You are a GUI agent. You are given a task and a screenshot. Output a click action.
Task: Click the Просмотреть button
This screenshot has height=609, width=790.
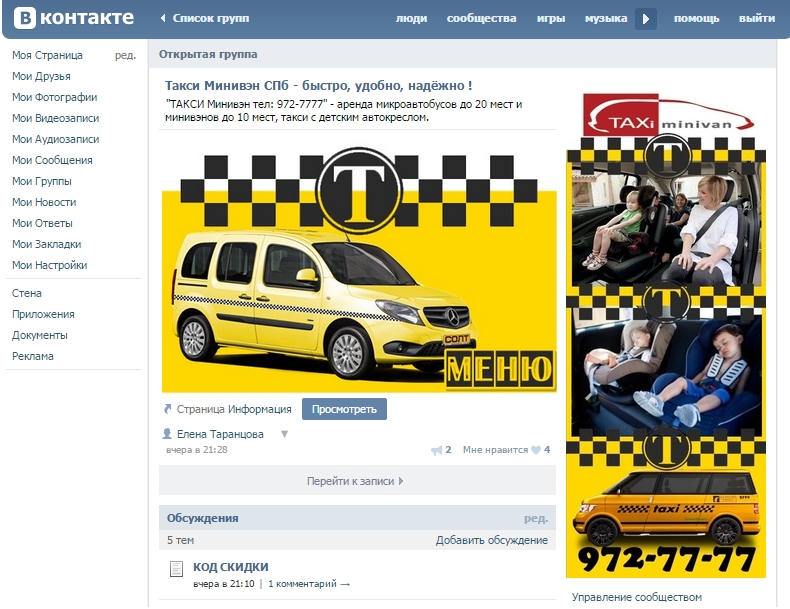pos(344,409)
